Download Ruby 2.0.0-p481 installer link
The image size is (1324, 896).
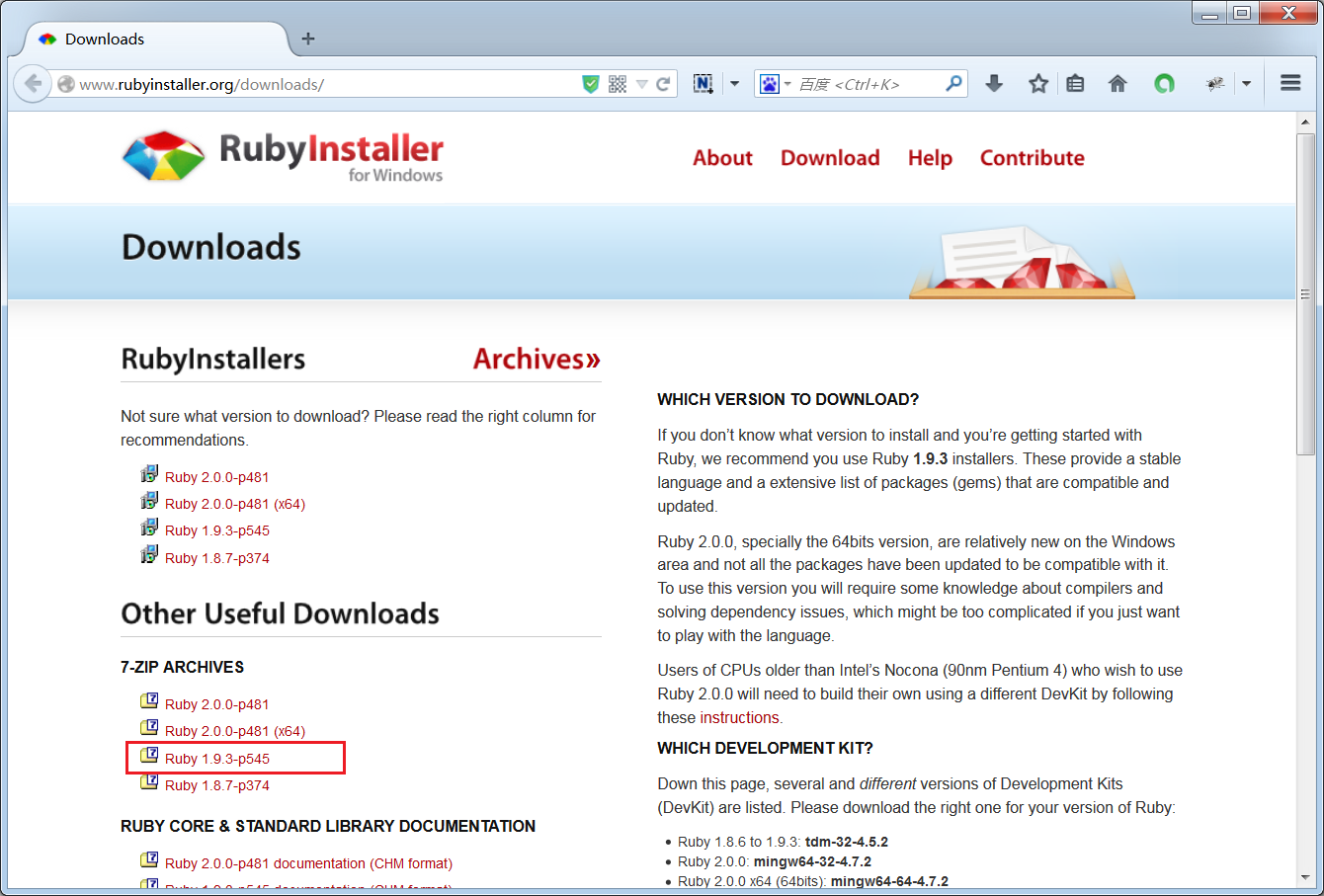pyautogui.click(x=217, y=477)
